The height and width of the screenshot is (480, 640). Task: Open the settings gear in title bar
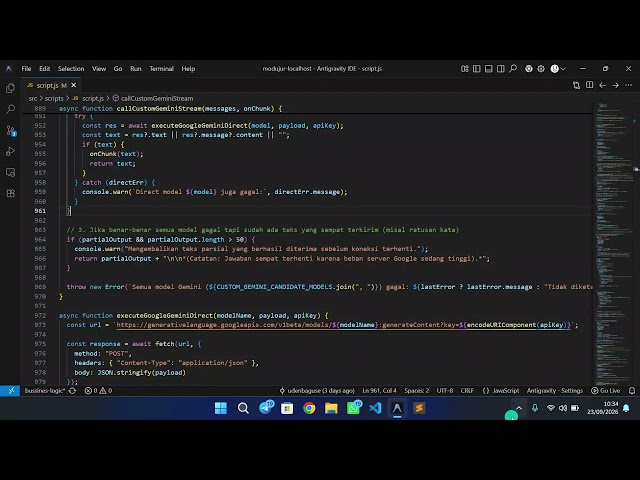(541, 69)
